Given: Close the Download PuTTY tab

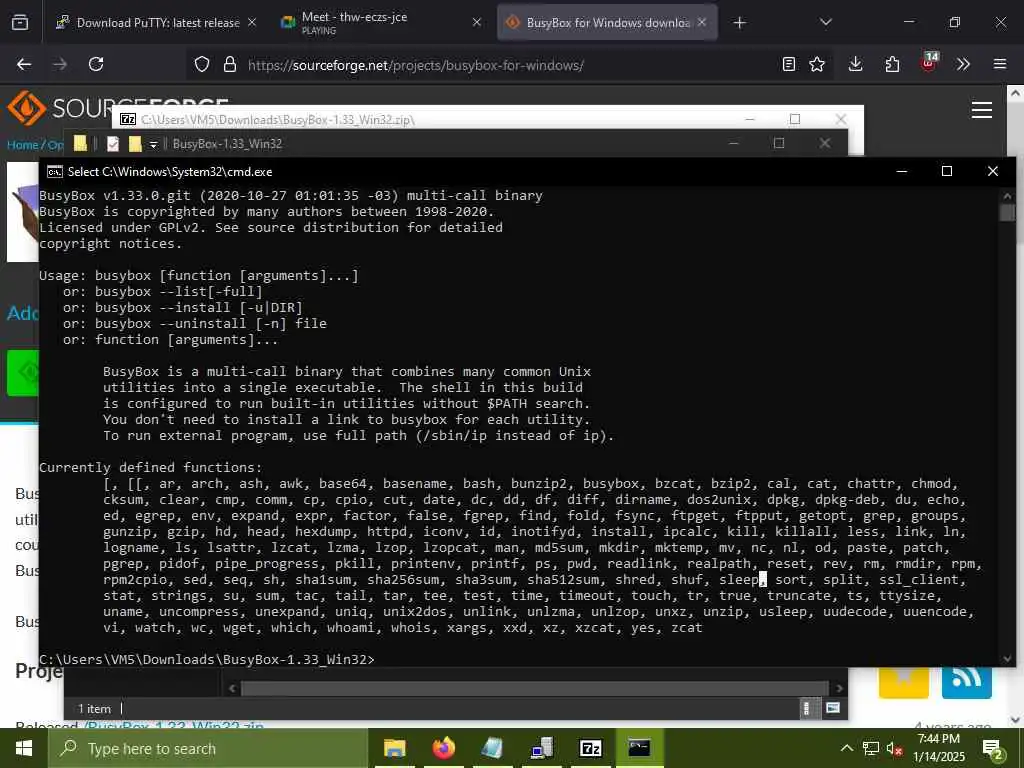Looking at the screenshot, I should (252, 23).
